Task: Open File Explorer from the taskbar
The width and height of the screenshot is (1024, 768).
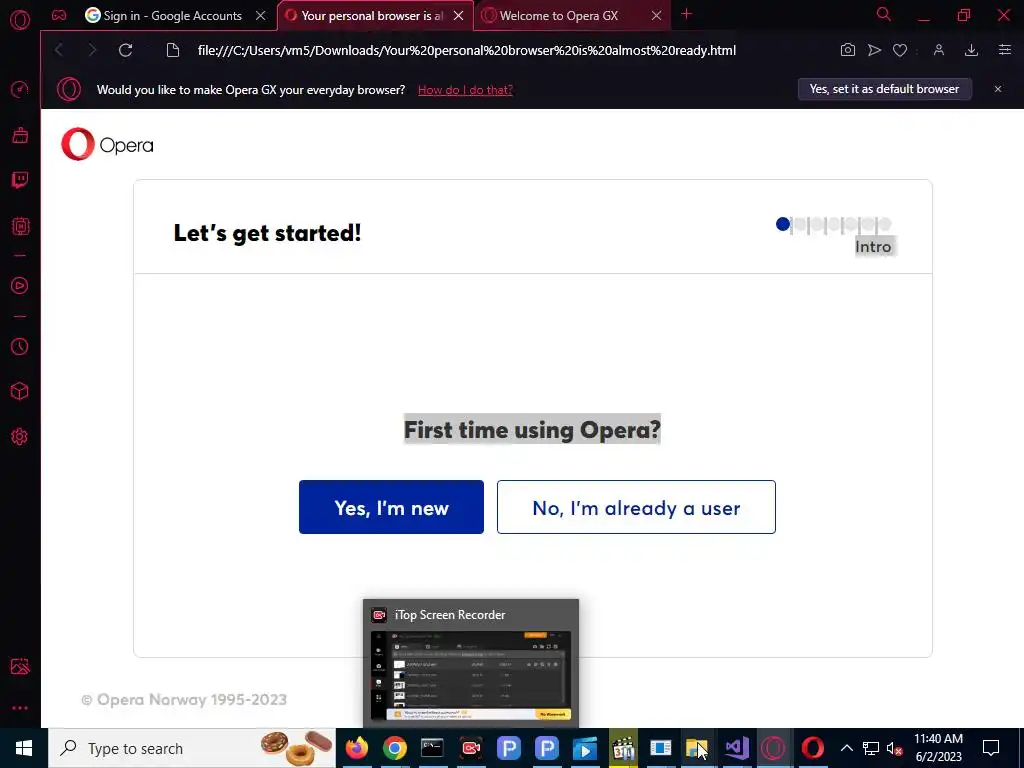Action: click(x=697, y=748)
